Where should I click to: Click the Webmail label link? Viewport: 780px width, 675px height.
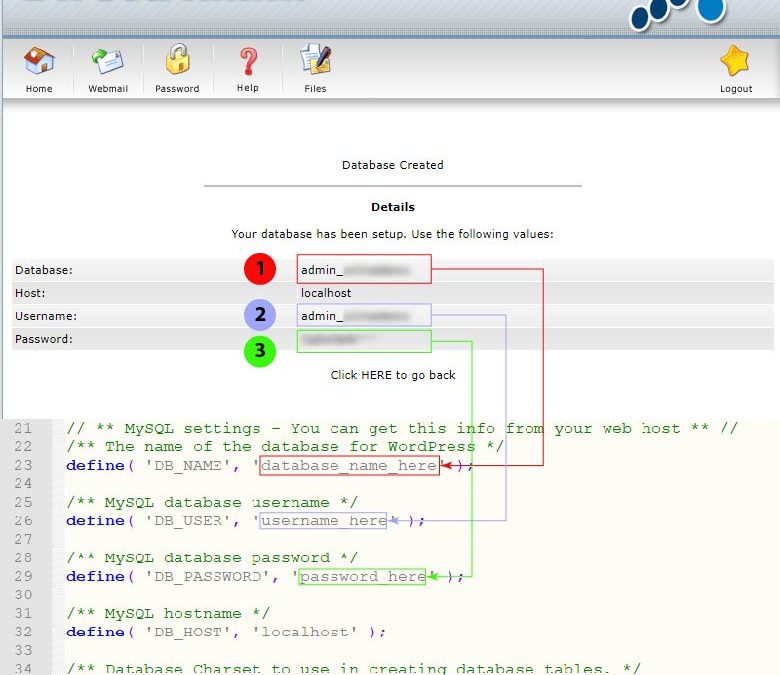108,89
